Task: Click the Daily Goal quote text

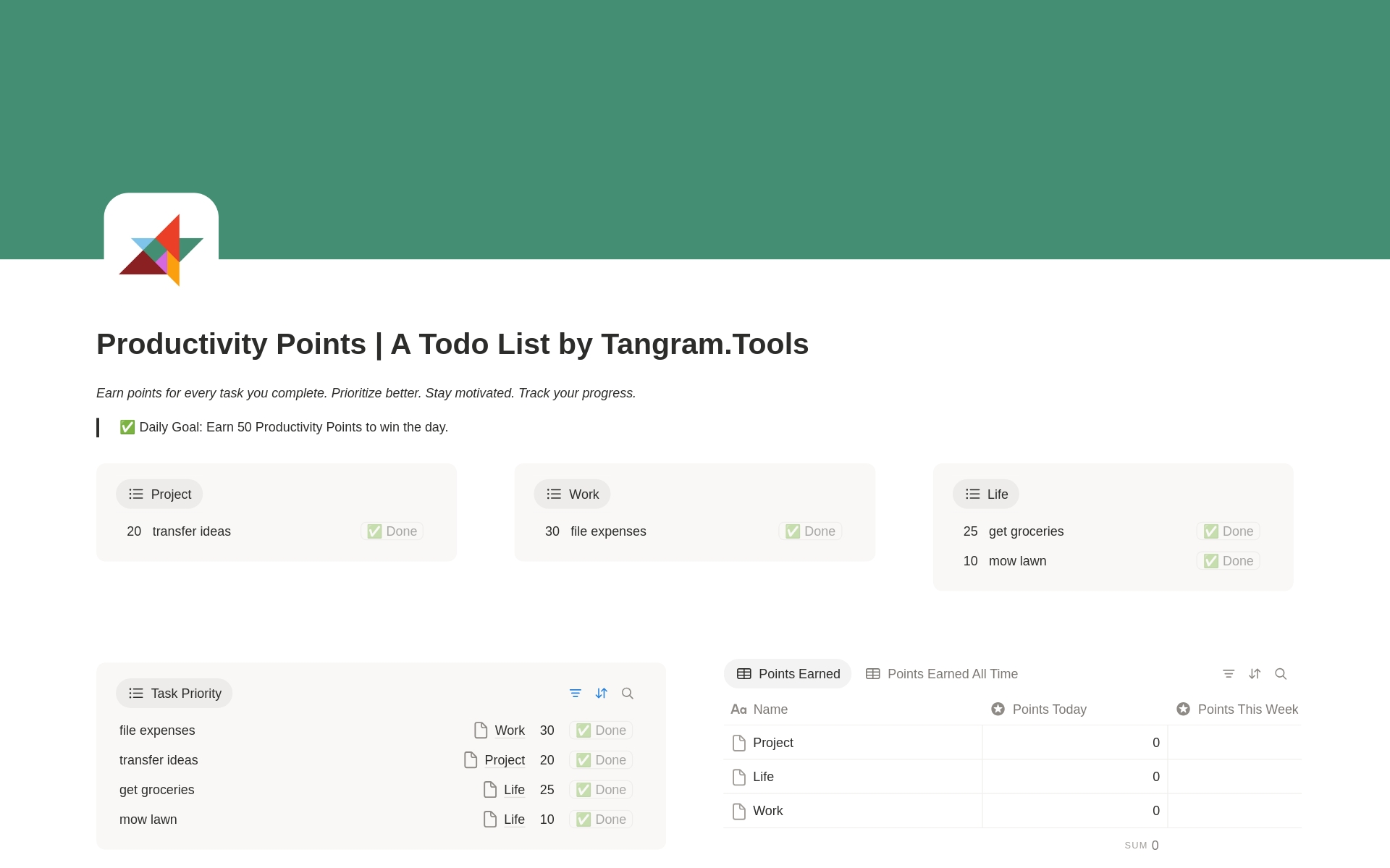Action: (284, 427)
